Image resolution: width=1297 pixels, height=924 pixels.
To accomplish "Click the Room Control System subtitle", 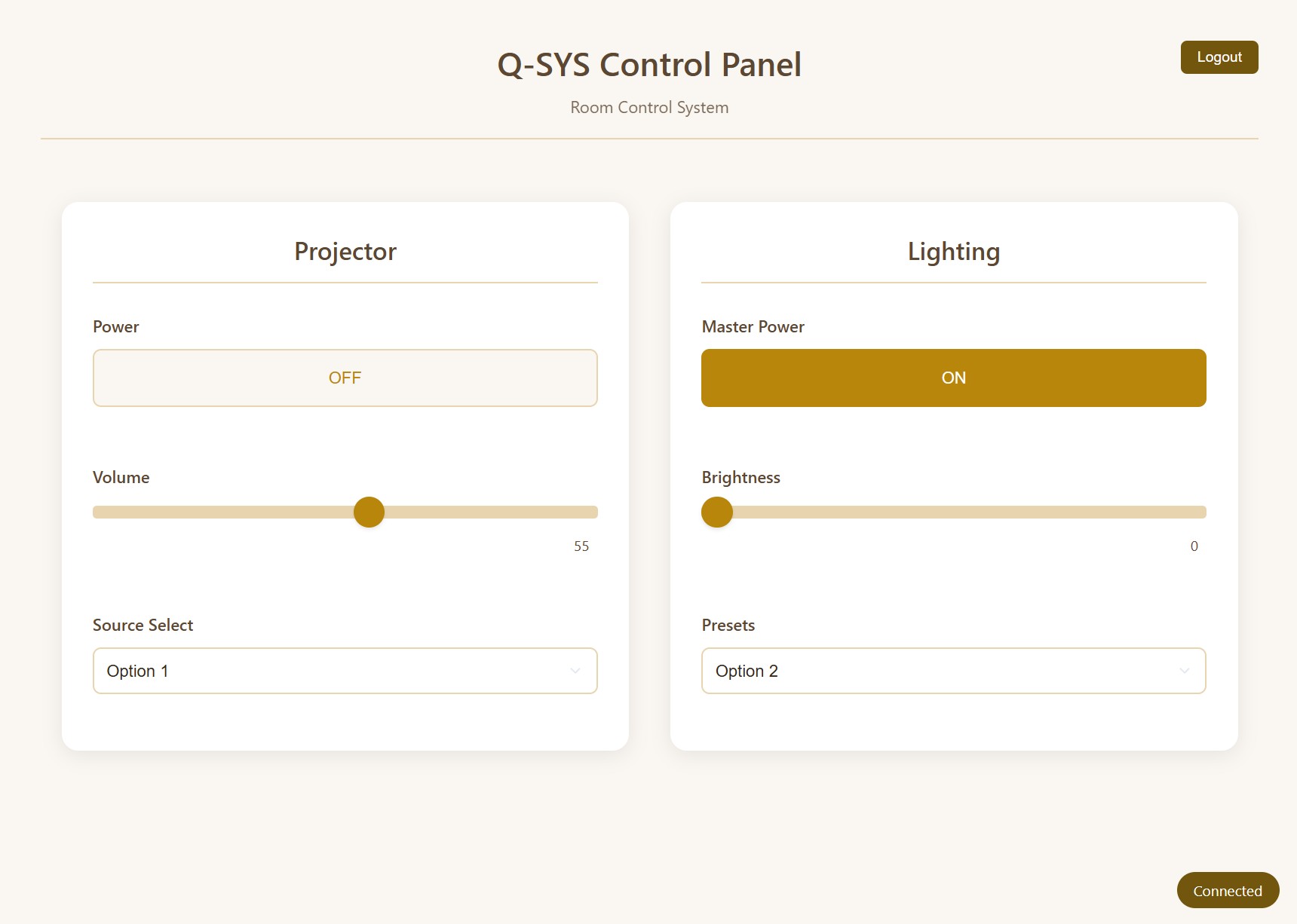I will 648,108.
